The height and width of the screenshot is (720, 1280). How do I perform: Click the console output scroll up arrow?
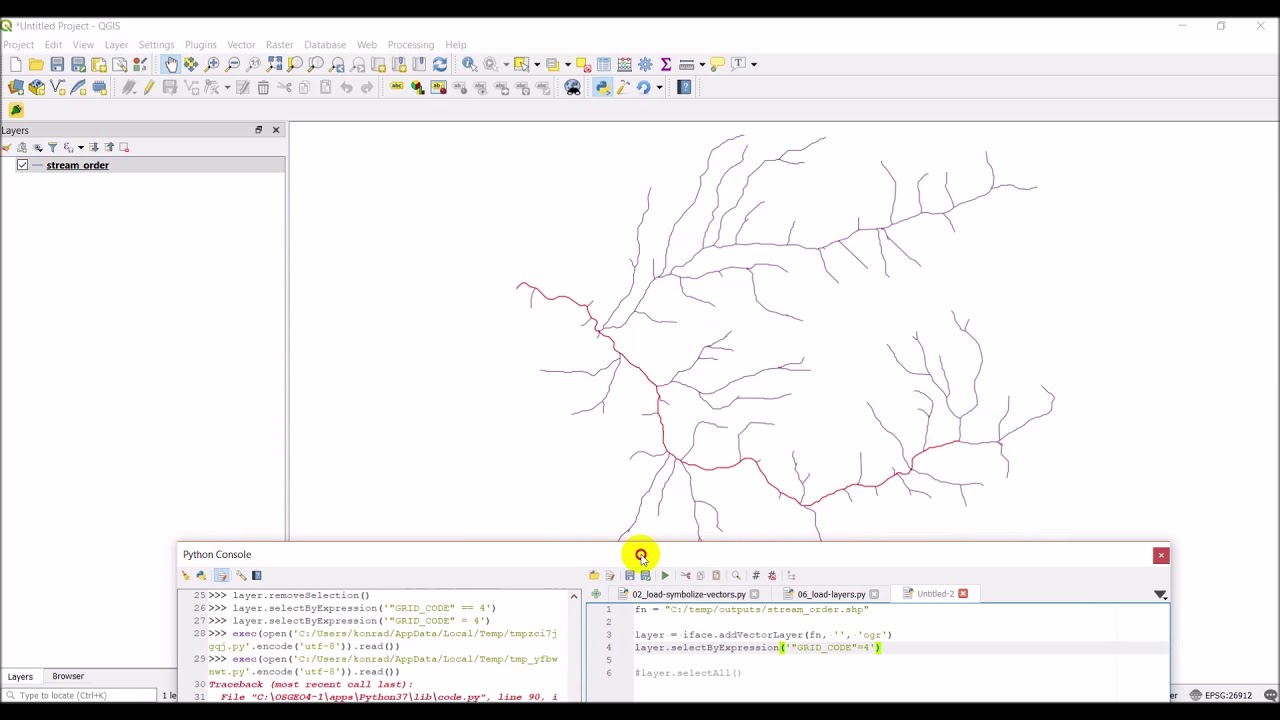574,596
